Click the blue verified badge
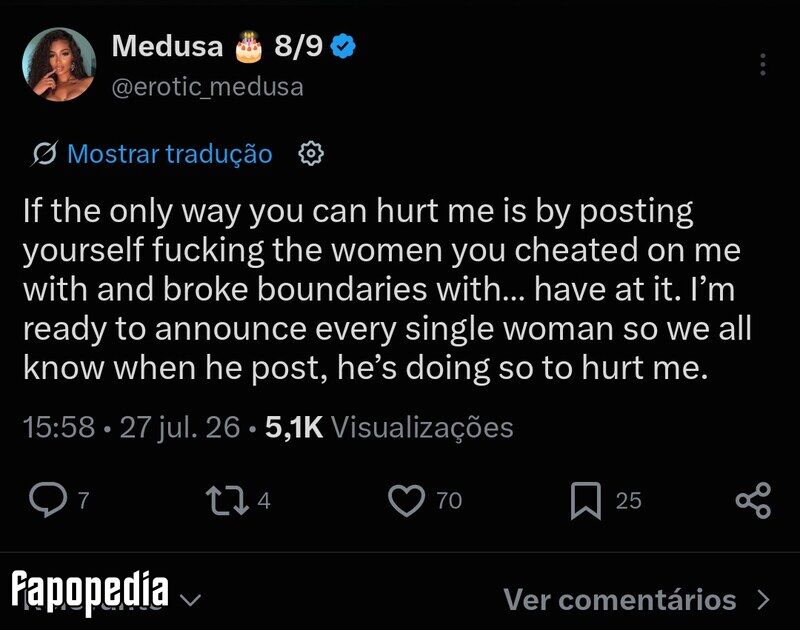The width and height of the screenshot is (800, 630). coord(343,46)
